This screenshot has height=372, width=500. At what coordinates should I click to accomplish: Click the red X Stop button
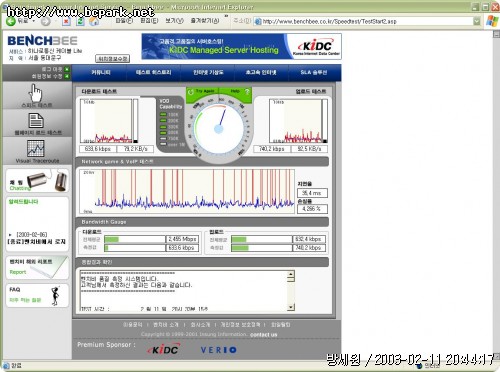coord(66,22)
